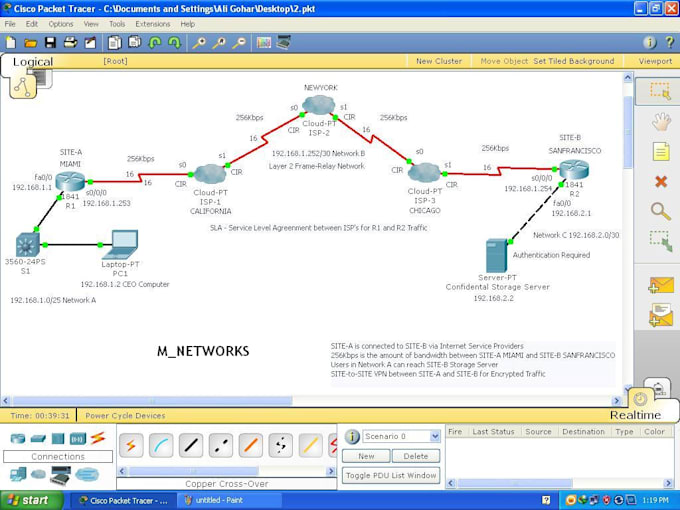Choose the Resize Shape tool
The image size is (680, 510).
pos(660,241)
